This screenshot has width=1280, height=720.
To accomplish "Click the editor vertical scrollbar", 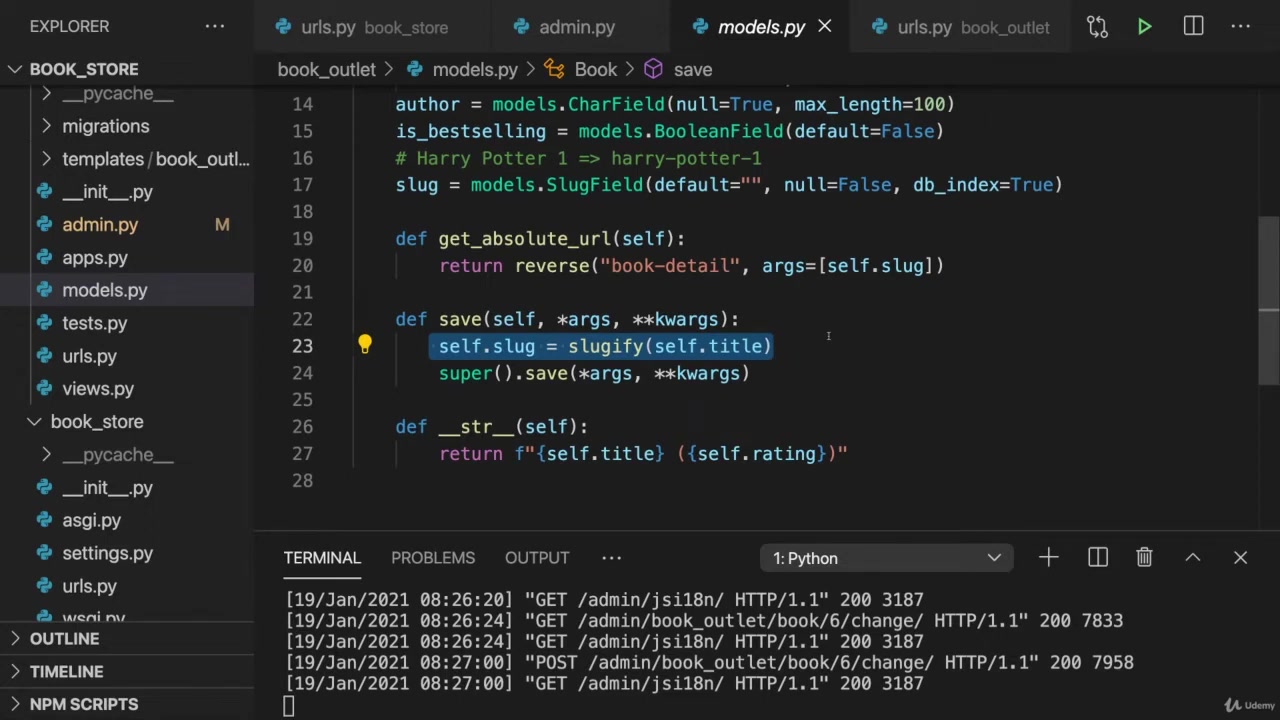I will [x=1268, y=300].
